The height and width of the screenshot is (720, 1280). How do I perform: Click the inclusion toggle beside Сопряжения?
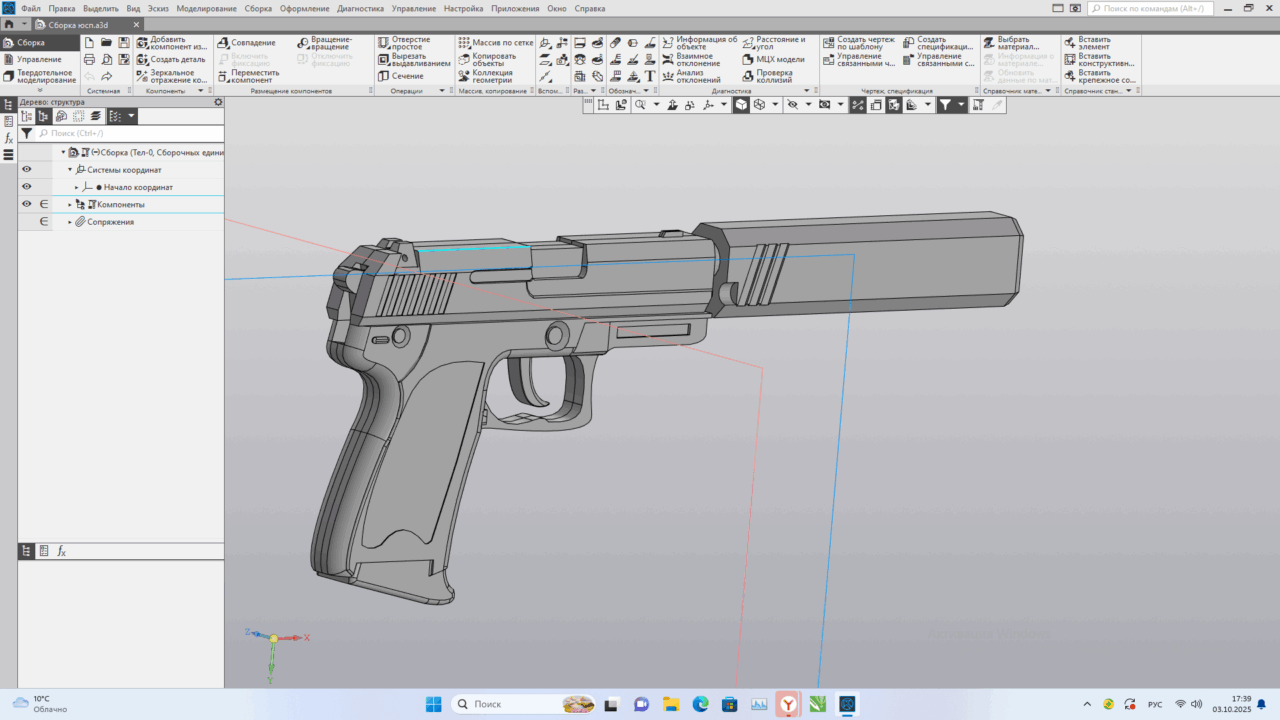point(45,221)
